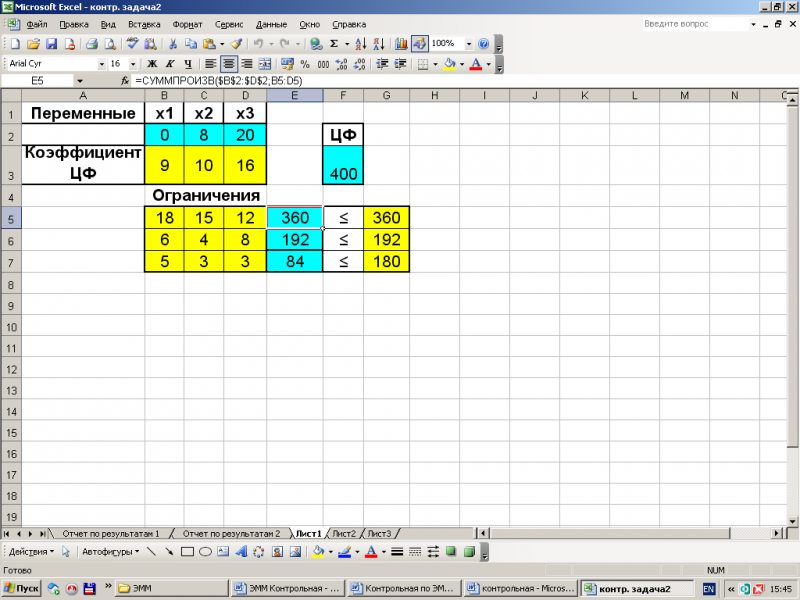
Task: Switch to the Лист2 sheet tab
Action: tap(344, 534)
